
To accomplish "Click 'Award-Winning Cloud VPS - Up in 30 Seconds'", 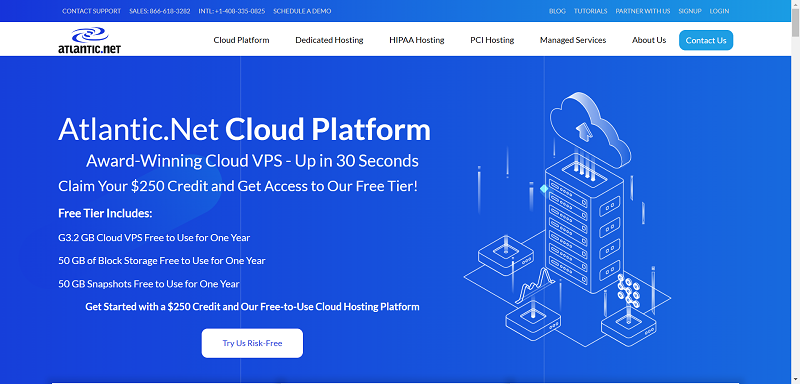I will pos(252,161).
